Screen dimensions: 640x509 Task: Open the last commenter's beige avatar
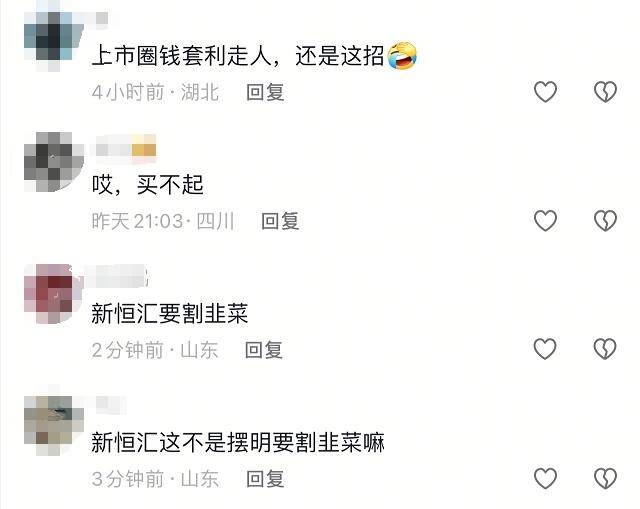[x=54, y=426]
